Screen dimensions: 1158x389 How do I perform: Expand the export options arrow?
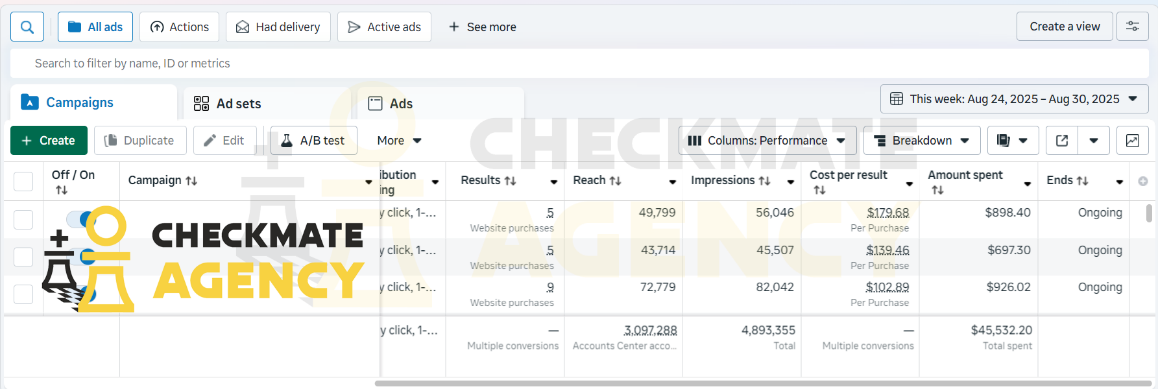coord(1094,140)
